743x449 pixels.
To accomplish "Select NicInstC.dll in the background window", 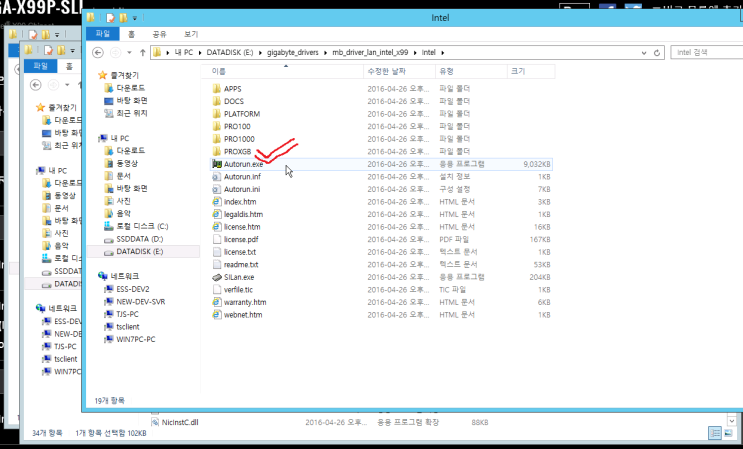I will tap(180, 422).
